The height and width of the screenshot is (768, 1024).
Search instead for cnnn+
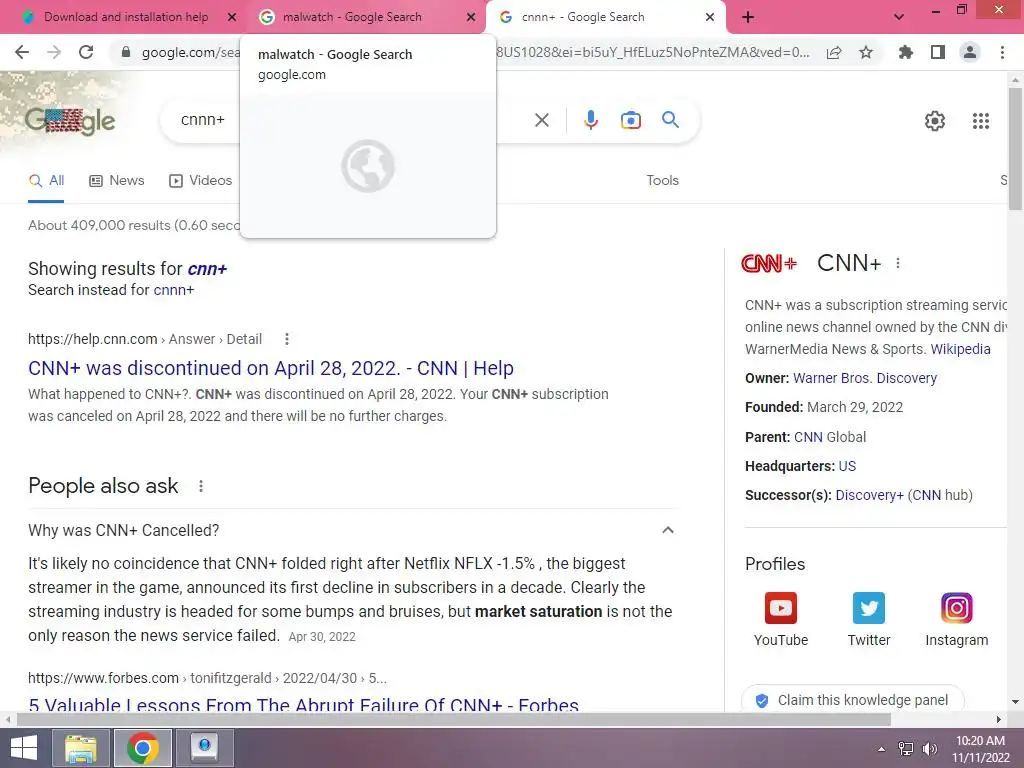click(173, 290)
